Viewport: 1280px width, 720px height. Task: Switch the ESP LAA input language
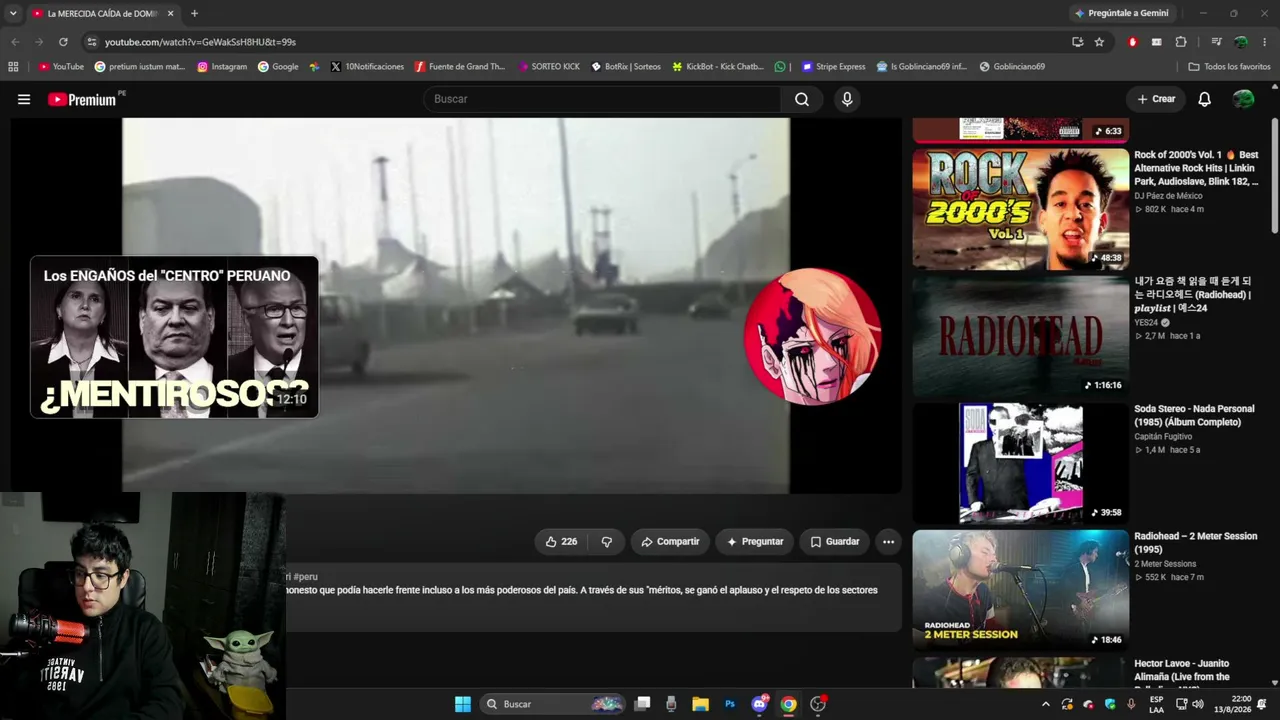(1156, 704)
